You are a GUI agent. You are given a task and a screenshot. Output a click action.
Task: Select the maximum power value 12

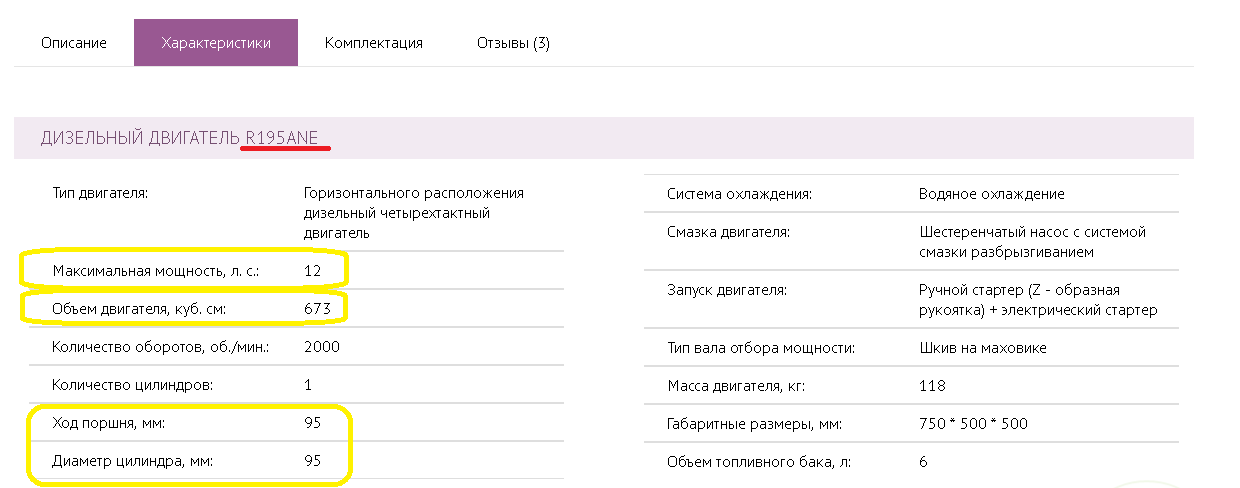313,270
